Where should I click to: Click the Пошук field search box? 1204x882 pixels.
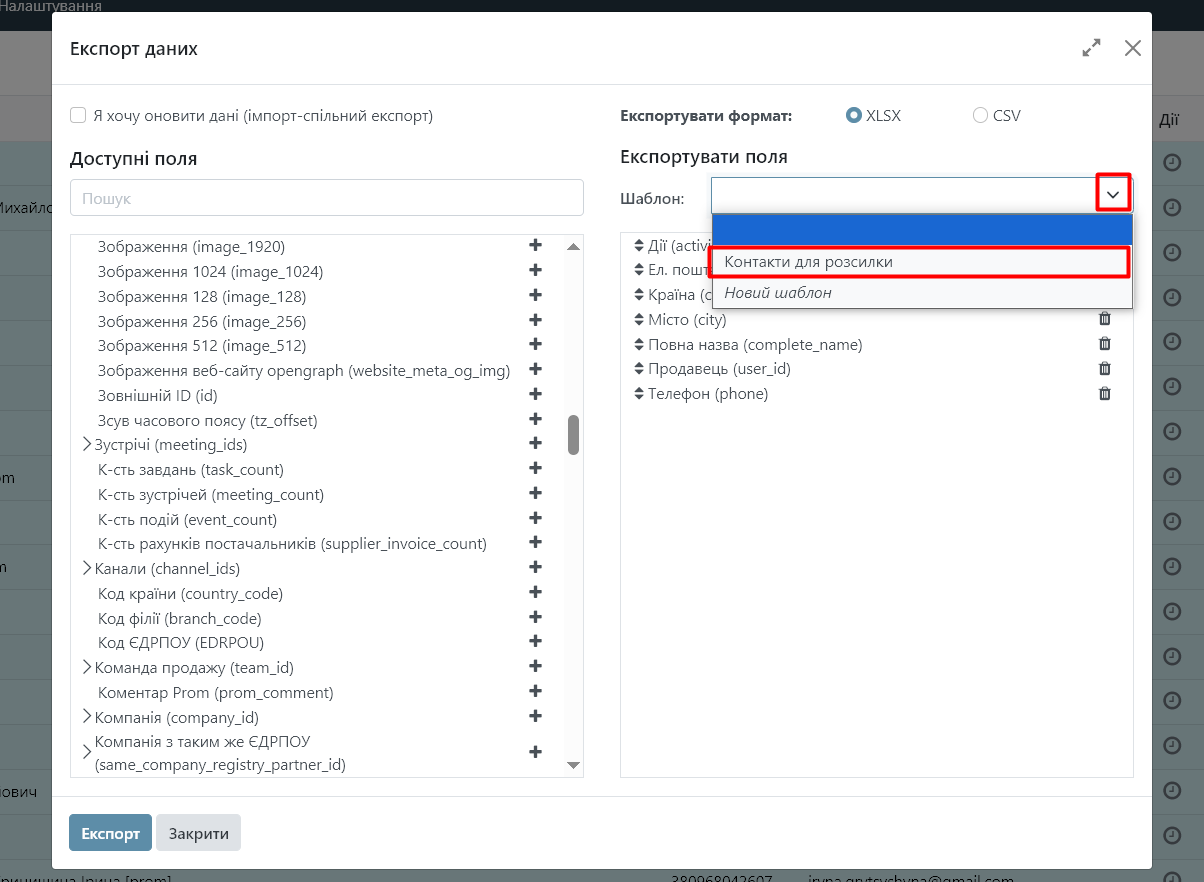326,198
